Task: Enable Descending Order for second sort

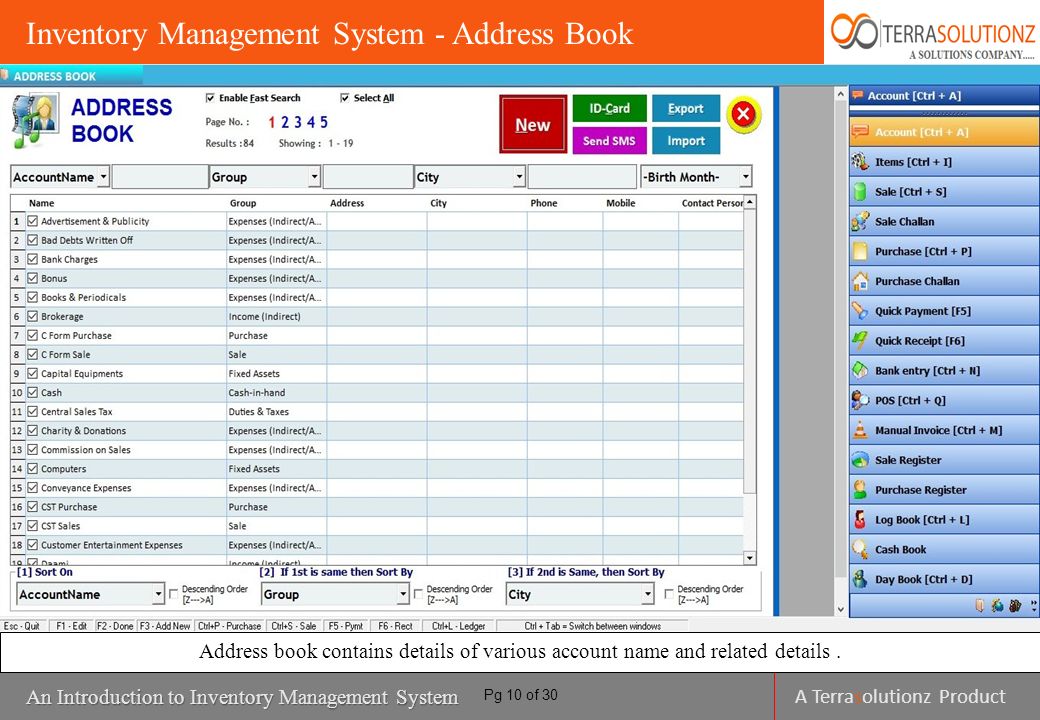Action: [x=419, y=594]
